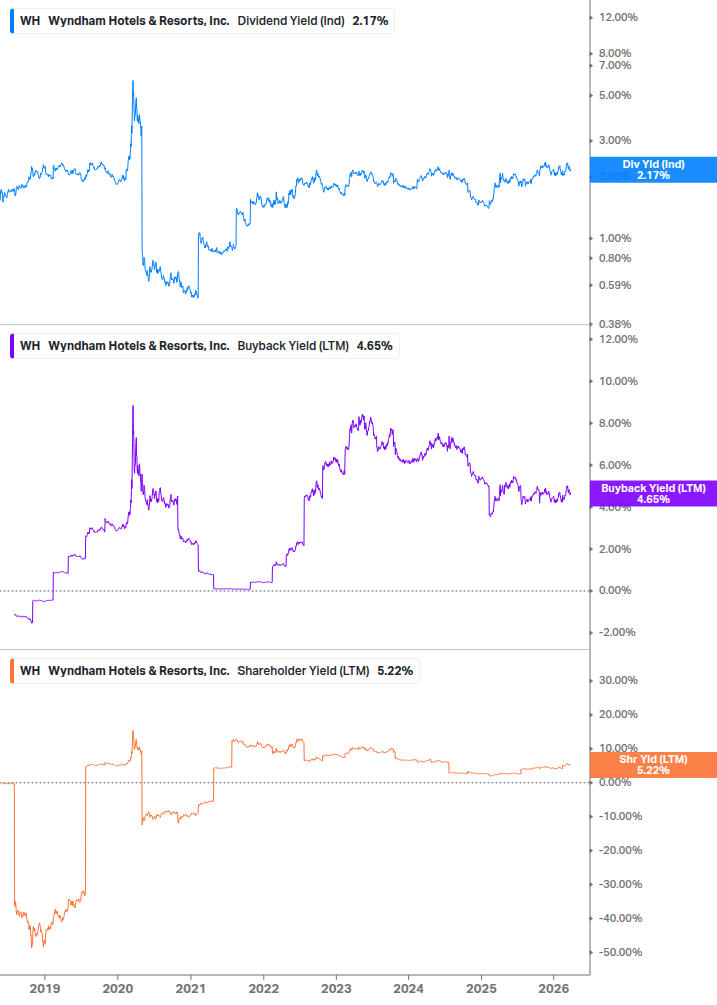This screenshot has height=1005, width=717.
Task: Click the purple color bar of Buyback Yield legend
Action: (12, 346)
